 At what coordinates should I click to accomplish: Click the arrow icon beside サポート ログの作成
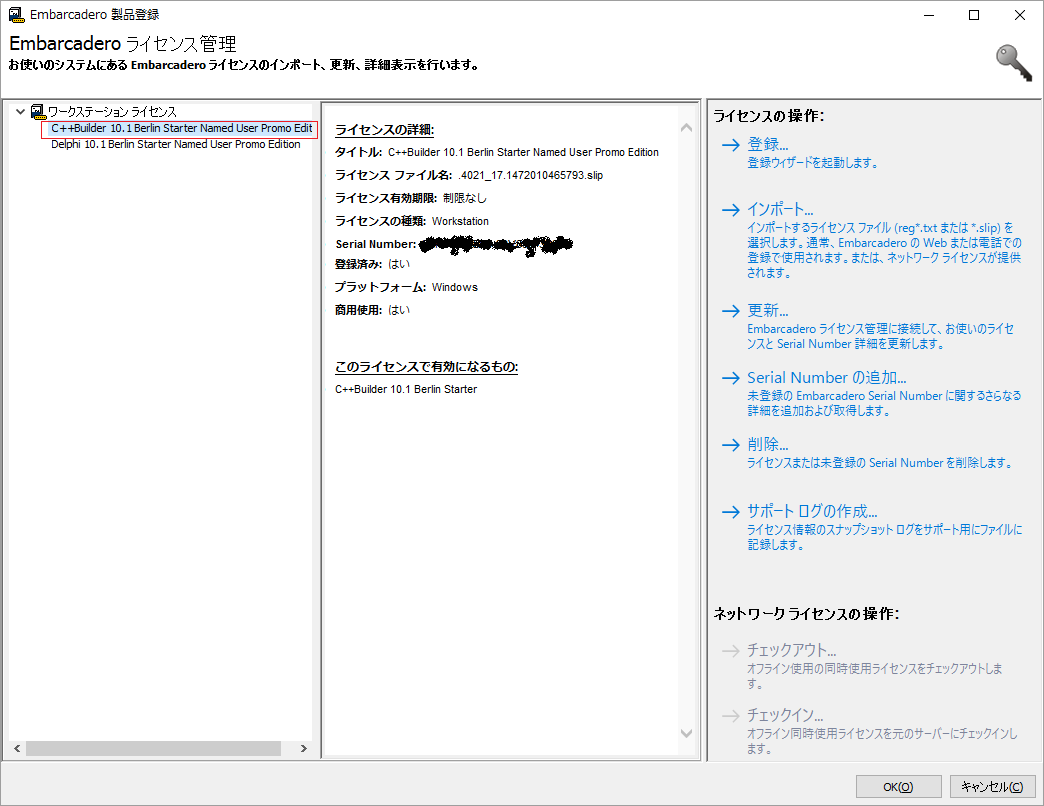pos(730,511)
